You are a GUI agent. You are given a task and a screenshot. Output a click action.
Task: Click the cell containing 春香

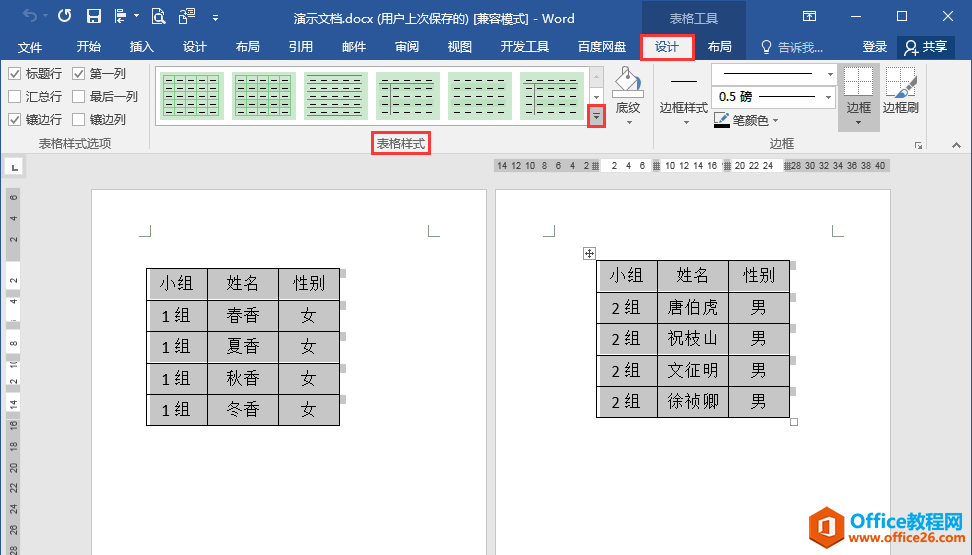(242, 316)
